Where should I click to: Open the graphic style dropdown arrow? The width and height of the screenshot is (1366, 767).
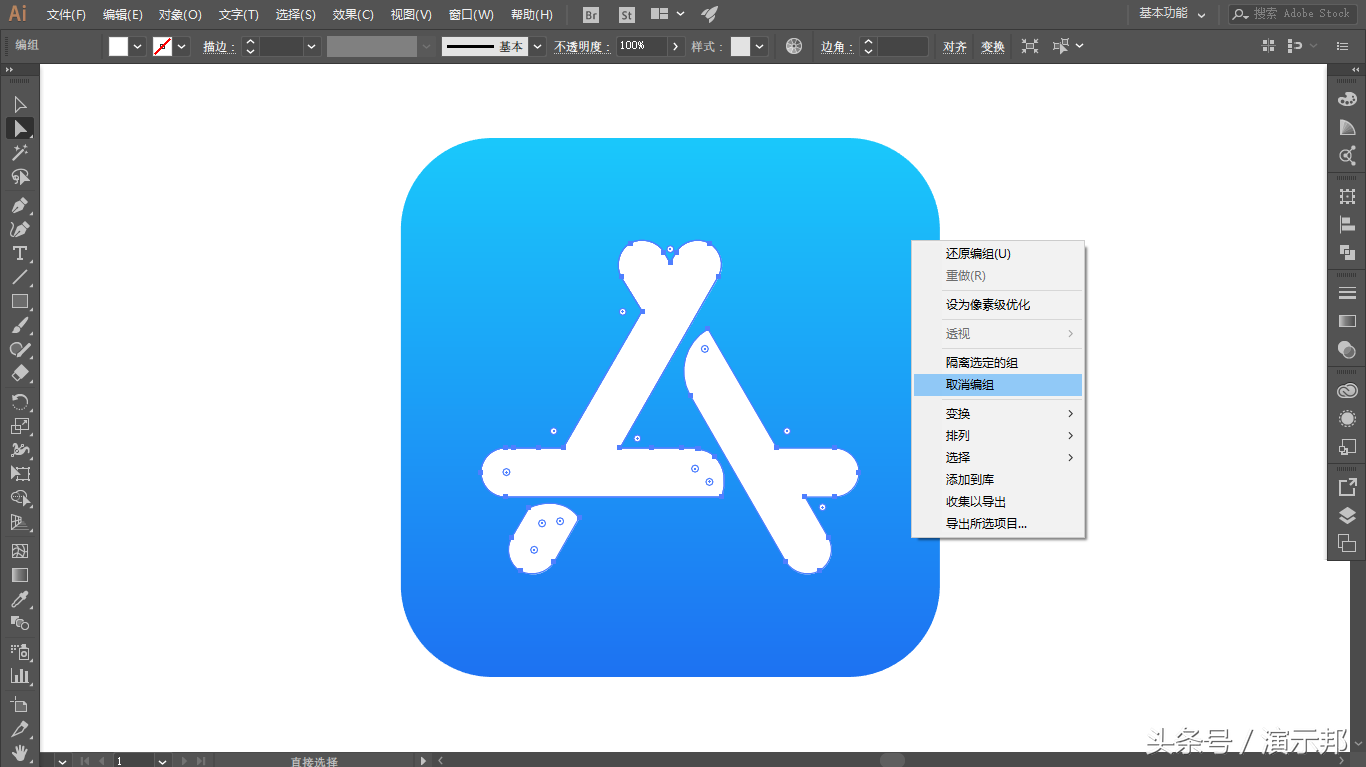[x=760, y=46]
